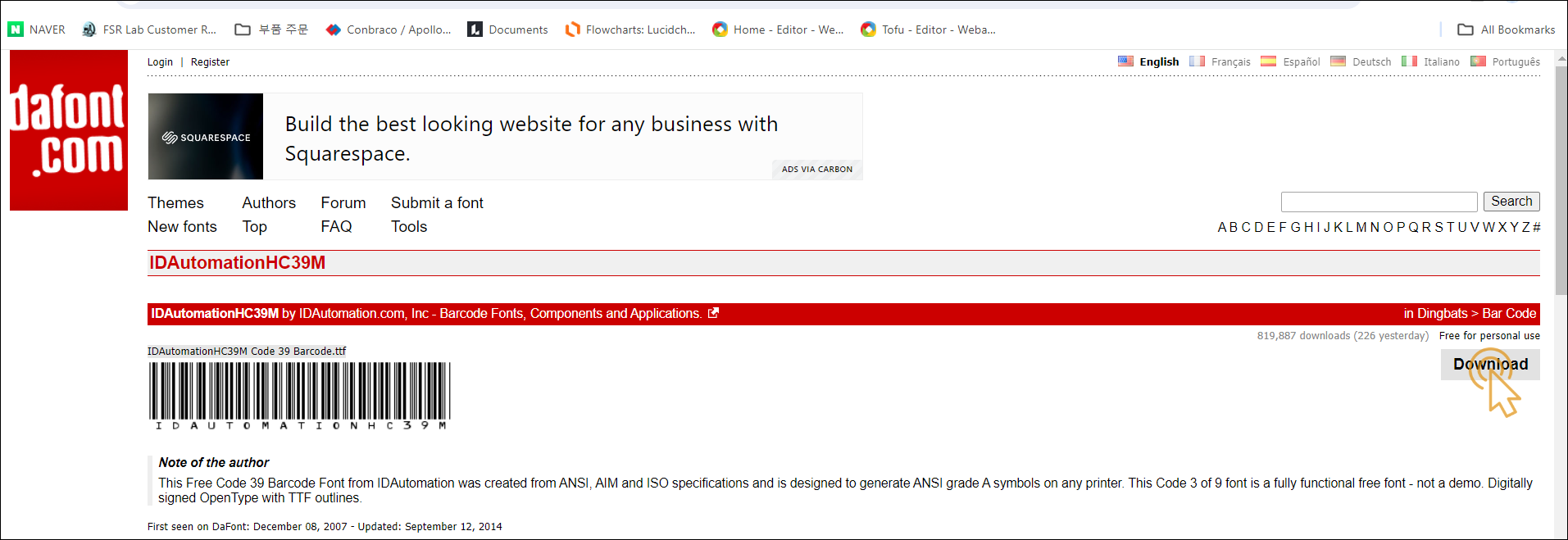Open the Tools page
Image resolution: width=1568 pixels, height=540 pixels.
point(409,226)
